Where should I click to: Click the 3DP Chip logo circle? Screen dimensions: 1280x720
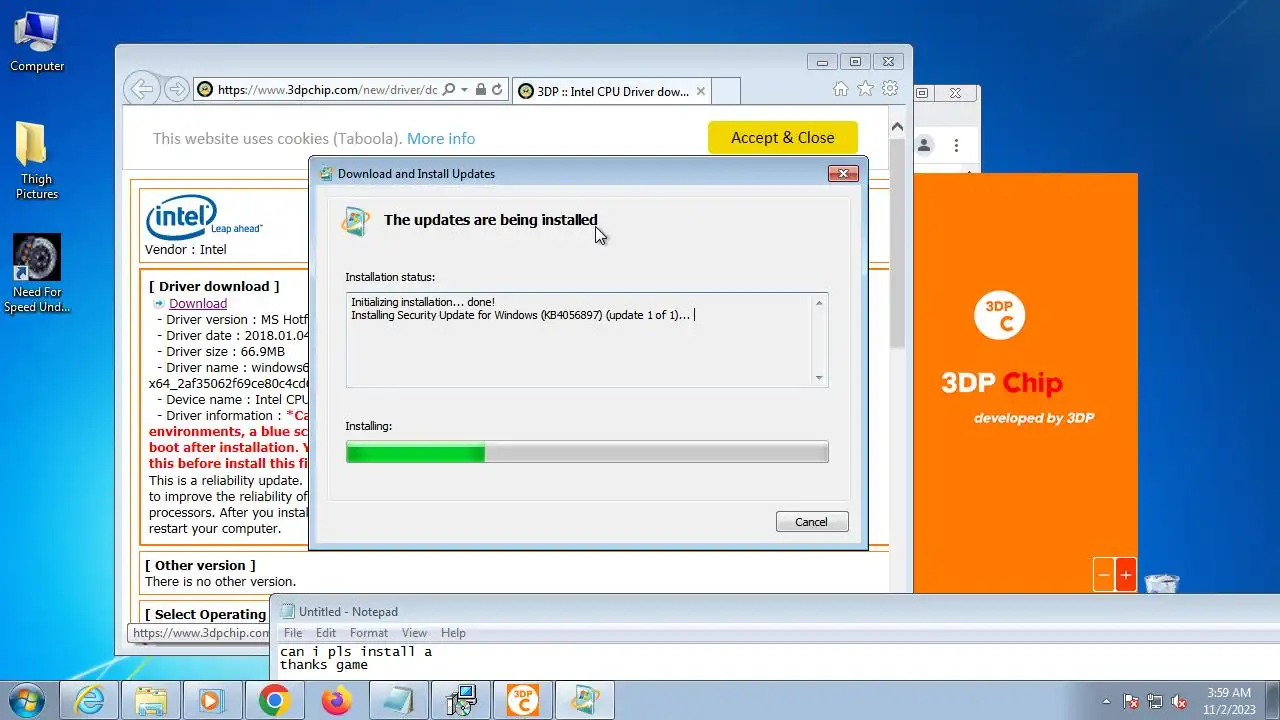(x=999, y=315)
